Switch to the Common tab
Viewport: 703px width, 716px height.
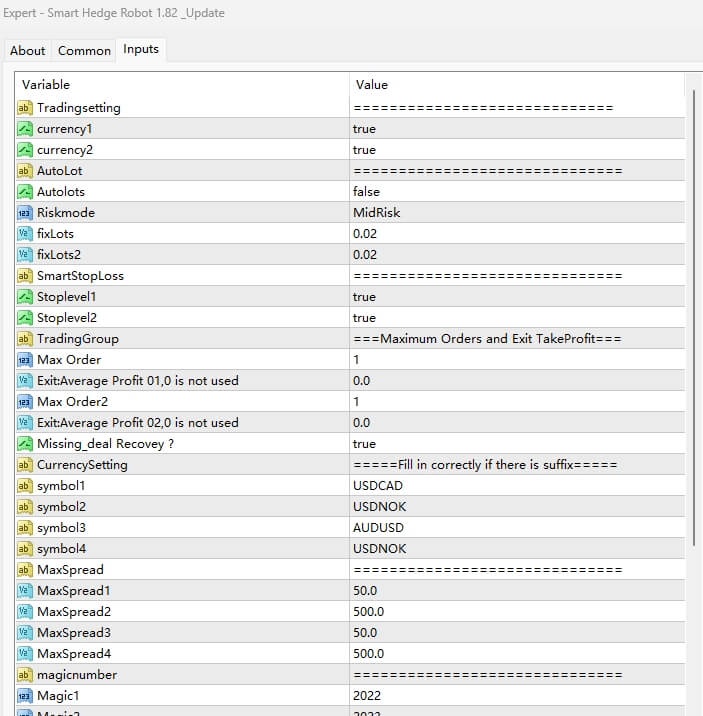coord(84,51)
